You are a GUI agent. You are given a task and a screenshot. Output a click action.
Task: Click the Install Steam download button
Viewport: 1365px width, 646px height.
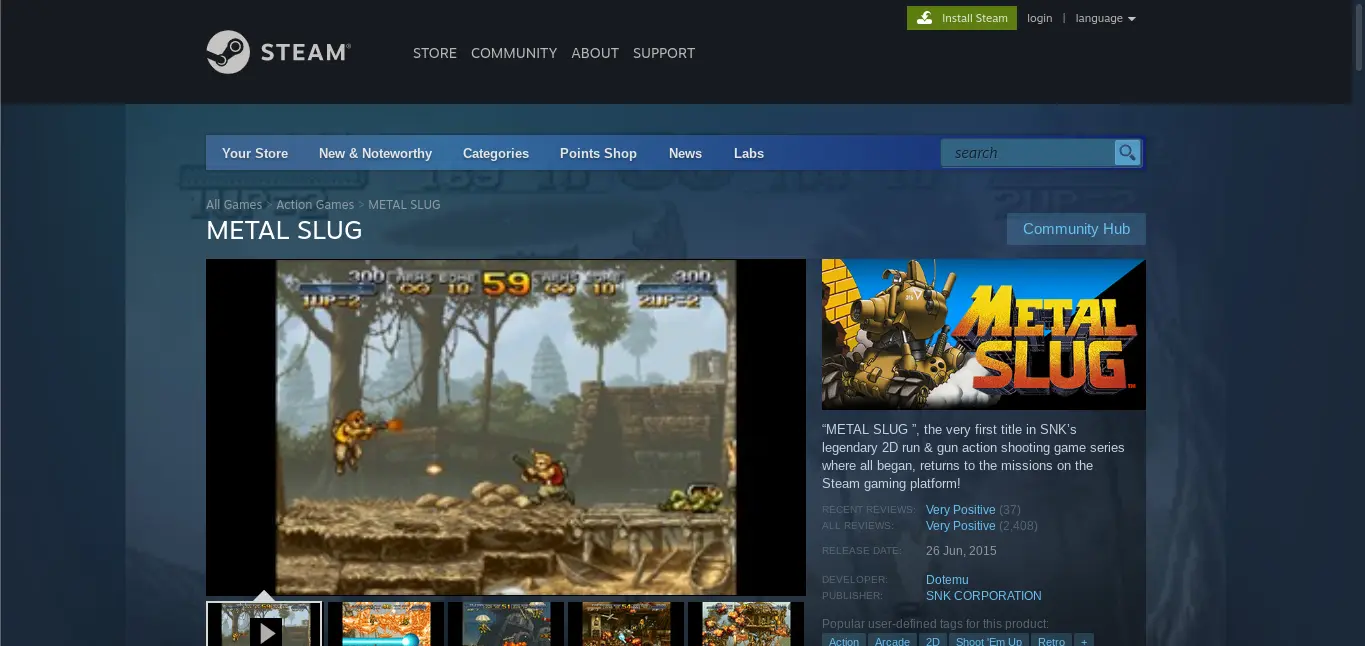(x=961, y=18)
